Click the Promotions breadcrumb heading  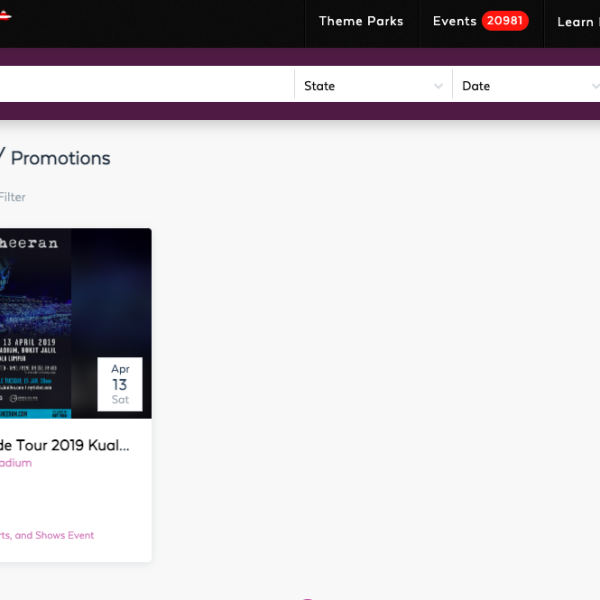point(60,158)
